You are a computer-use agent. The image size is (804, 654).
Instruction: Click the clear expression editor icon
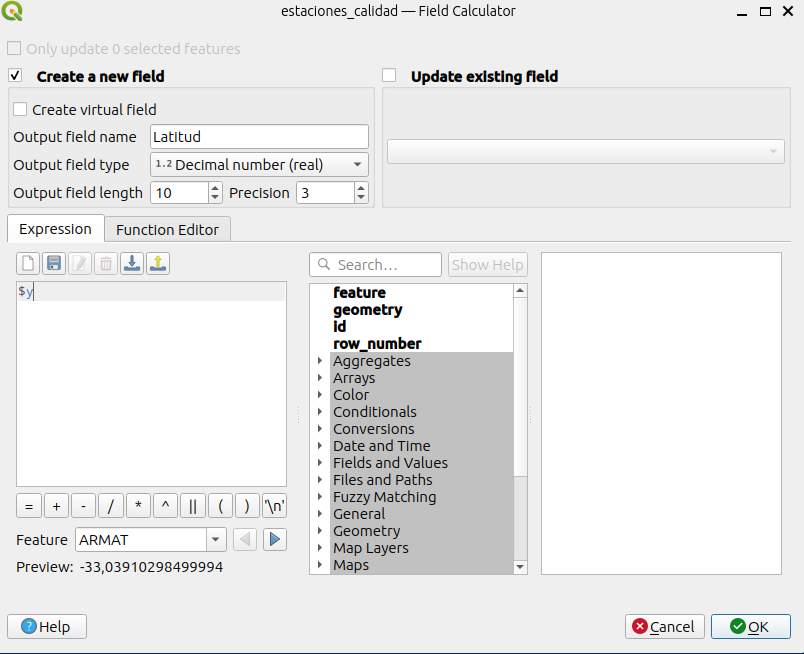[x=29, y=264]
